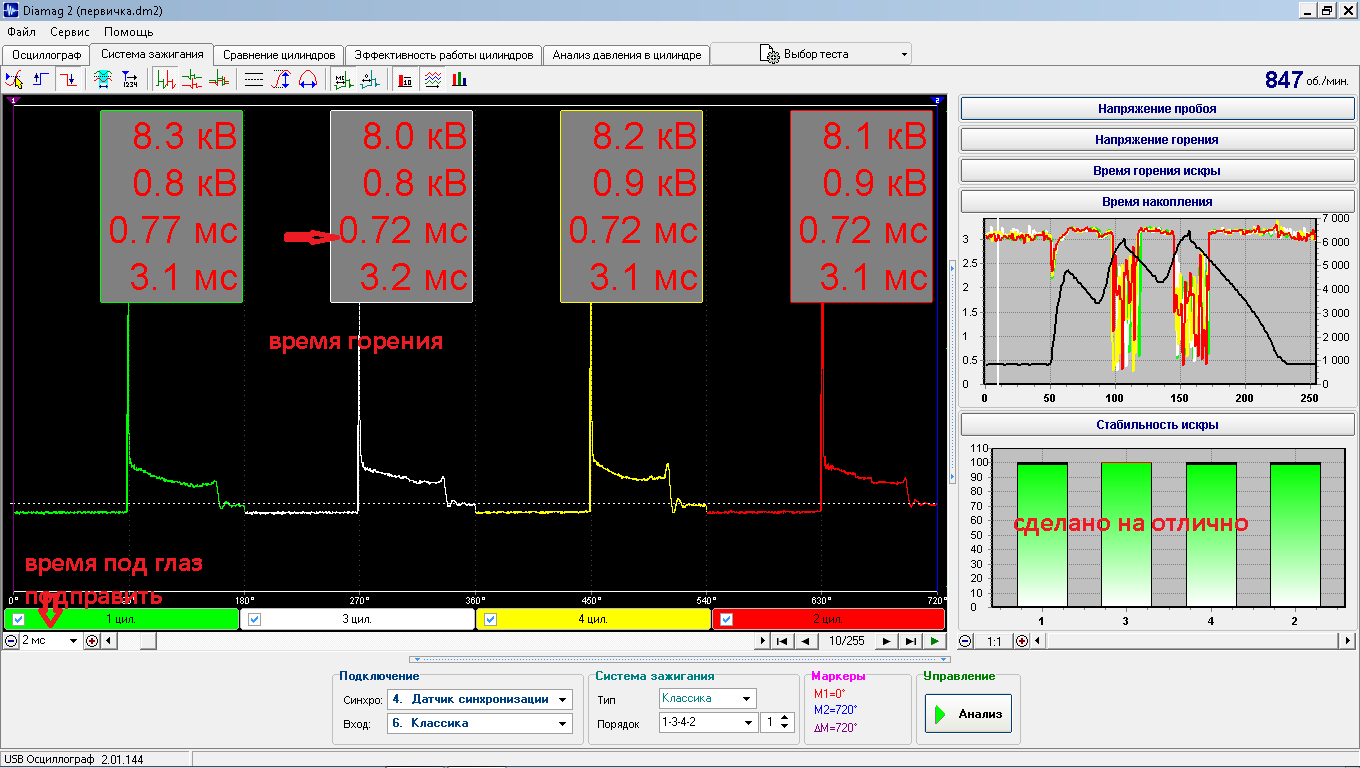
Task: Show cylinders in stacked raster view
Action: point(192,80)
